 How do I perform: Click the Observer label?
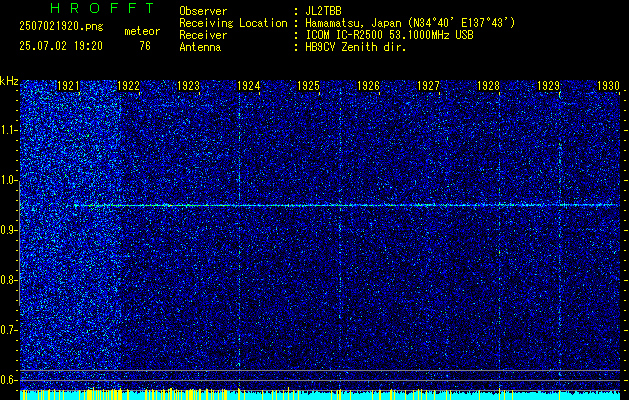coord(203,11)
